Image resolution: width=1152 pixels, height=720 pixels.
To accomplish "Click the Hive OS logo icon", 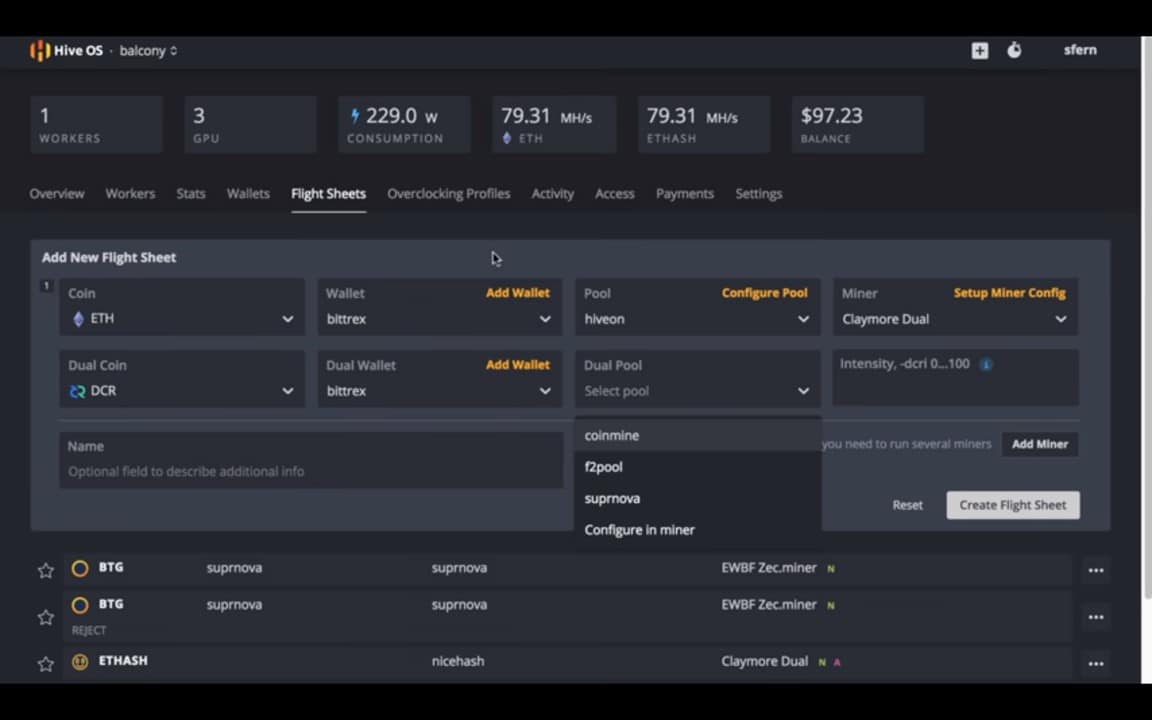I will (x=40, y=51).
